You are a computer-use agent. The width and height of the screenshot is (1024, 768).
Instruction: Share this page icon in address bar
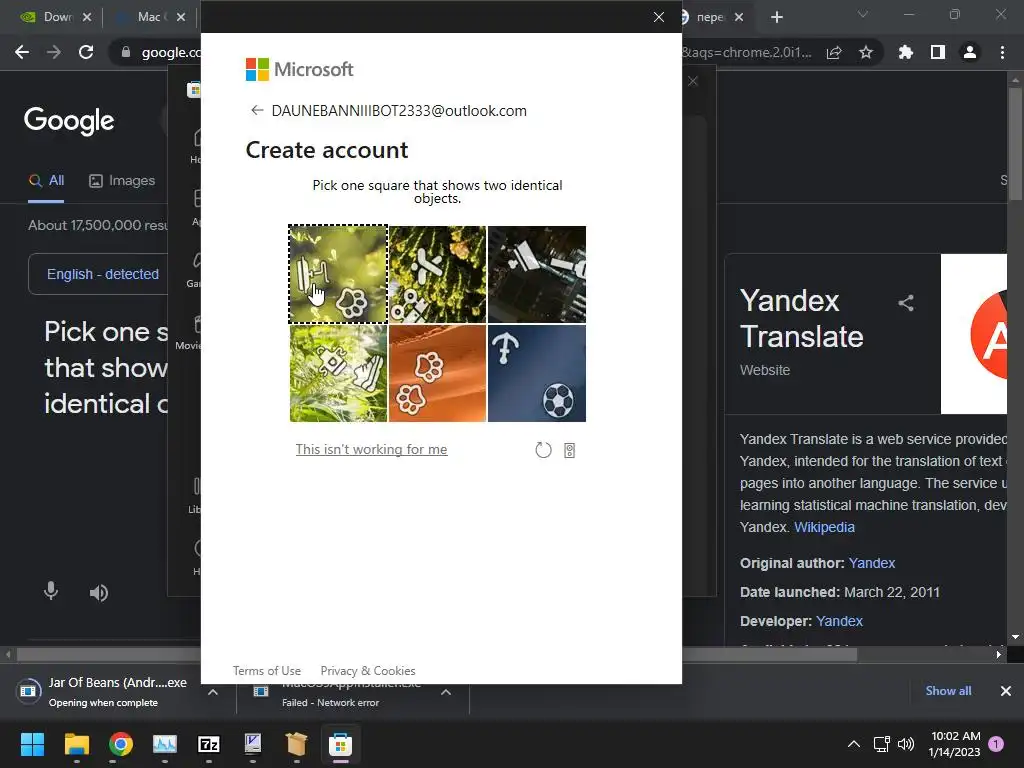(x=834, y=52)
